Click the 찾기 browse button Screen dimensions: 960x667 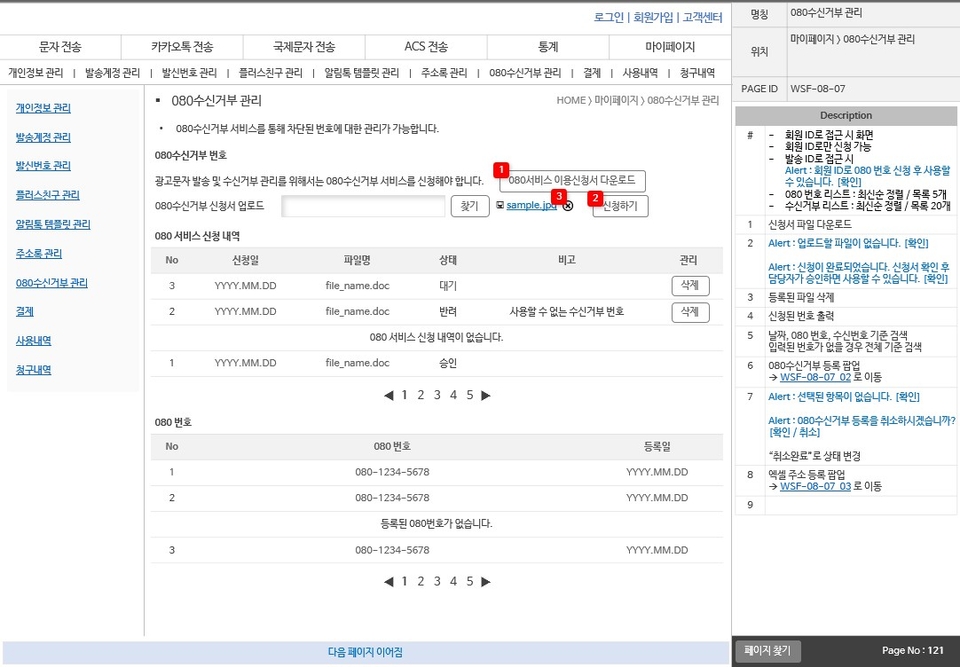469,205
